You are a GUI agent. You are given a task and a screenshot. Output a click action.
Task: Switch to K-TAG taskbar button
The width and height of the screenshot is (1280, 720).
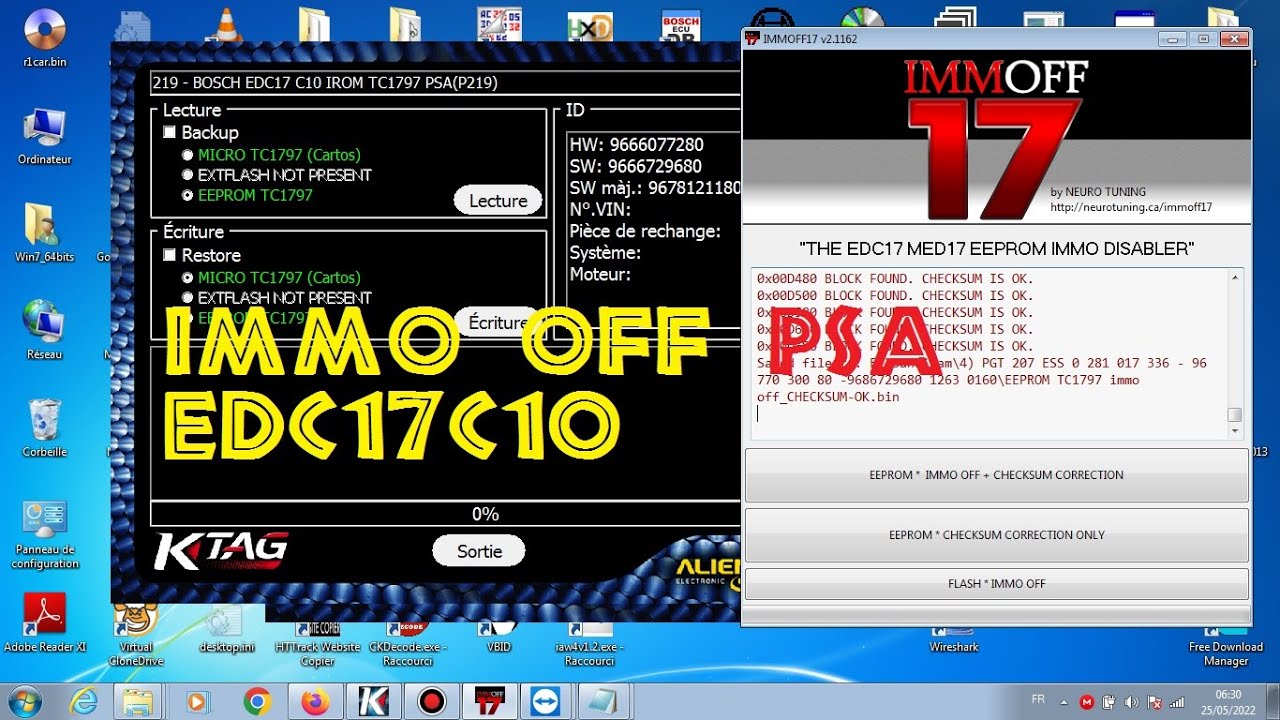click(373, 701)
